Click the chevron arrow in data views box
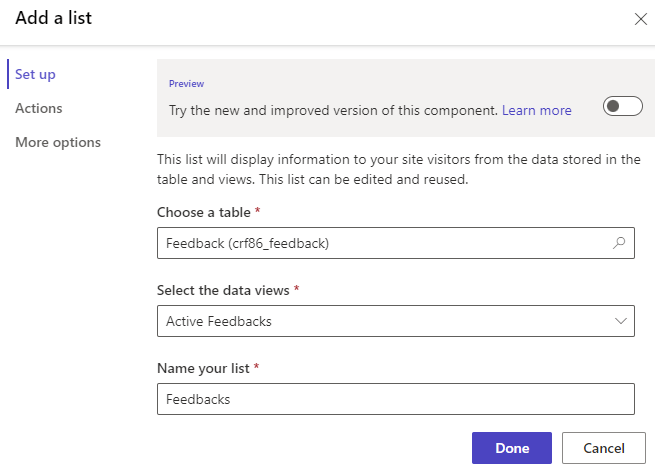The image size is (655, 465). tap(619, 321)
